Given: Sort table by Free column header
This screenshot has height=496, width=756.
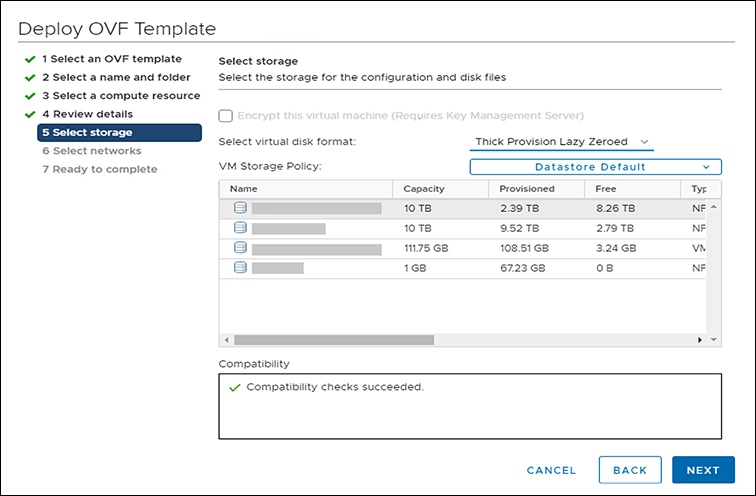Looking at the screenshot, I should pos(633,189).
